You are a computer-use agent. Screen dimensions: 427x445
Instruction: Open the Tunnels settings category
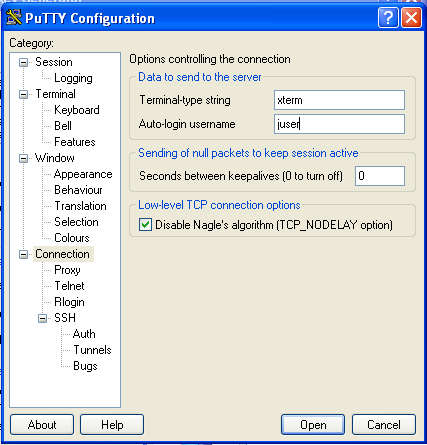point(92,350)
